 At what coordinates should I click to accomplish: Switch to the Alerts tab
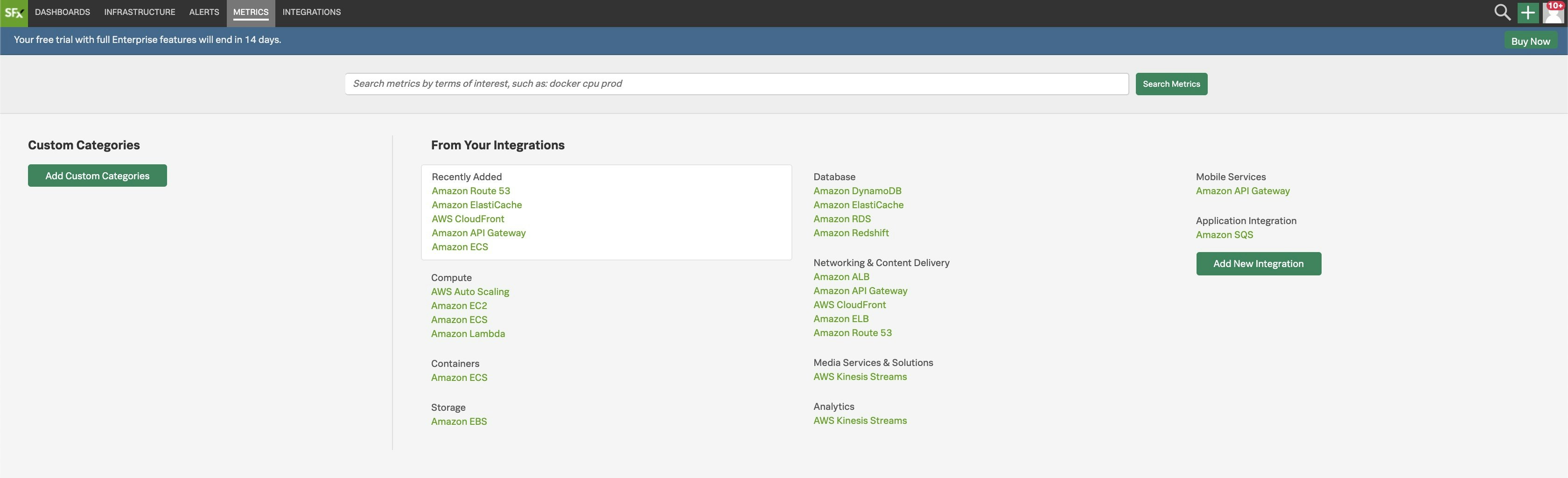point(204,12)
